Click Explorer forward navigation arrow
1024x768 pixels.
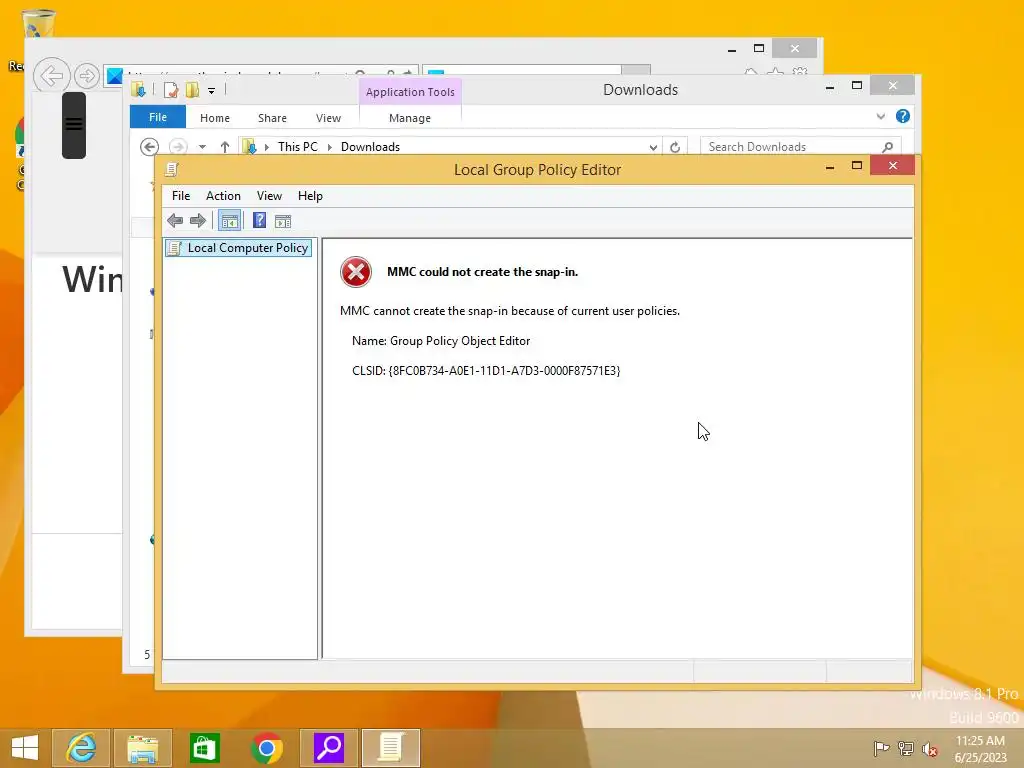coord(178,147)
